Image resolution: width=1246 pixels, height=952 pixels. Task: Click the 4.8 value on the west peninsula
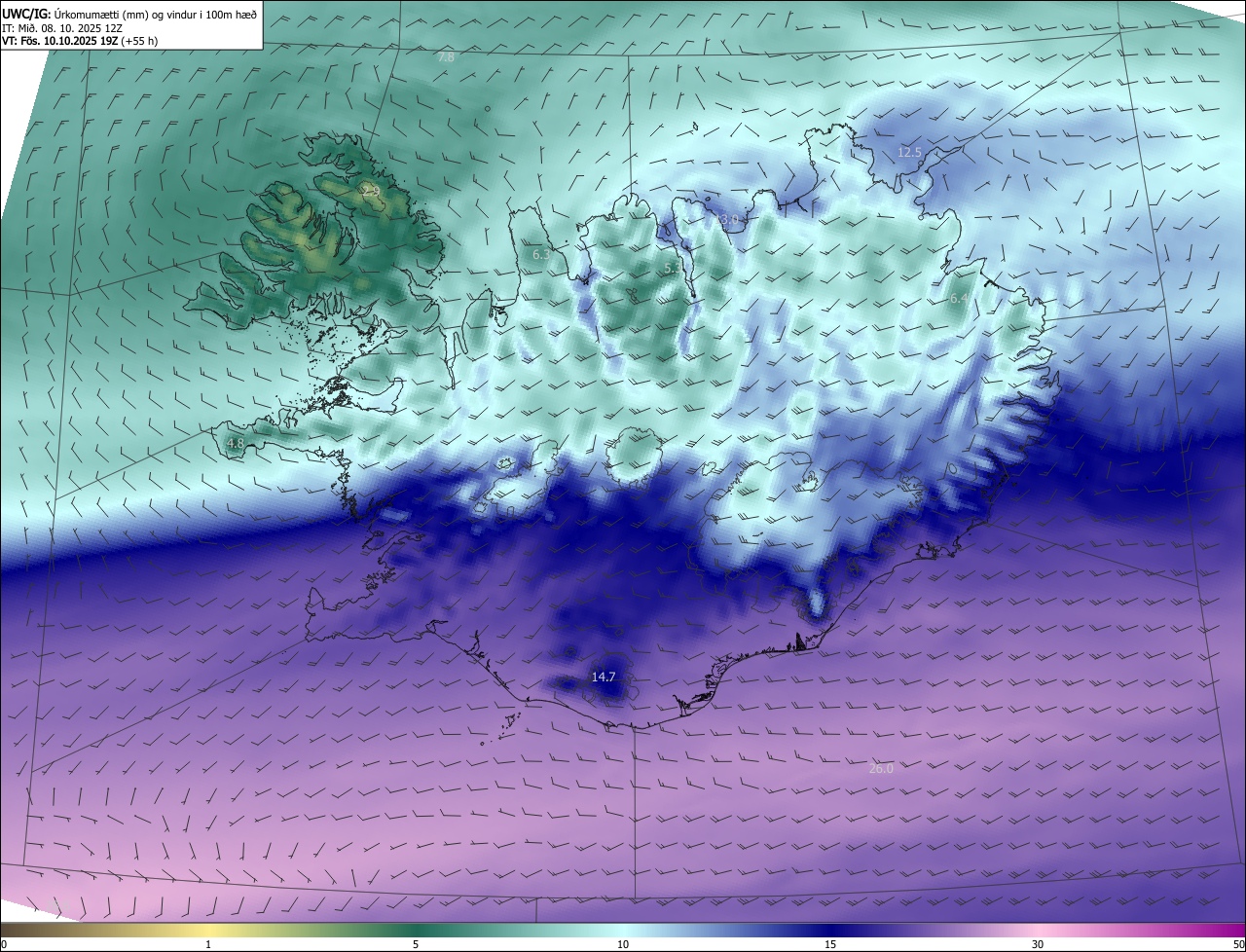point(235,444)
